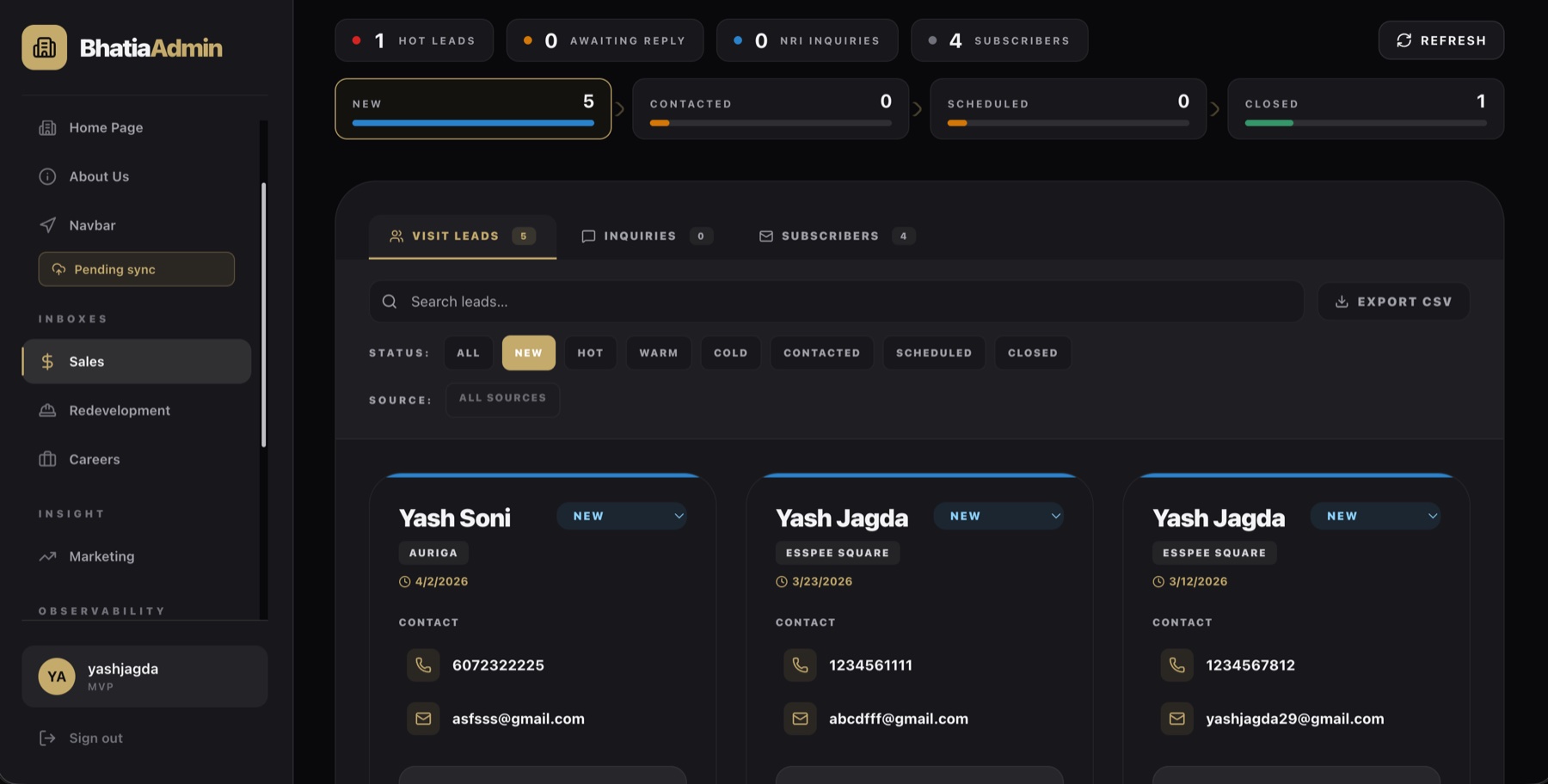Toggle the New status filter
The width and height of the screenshot is (1548, 784).
click(x=529, y=352)
